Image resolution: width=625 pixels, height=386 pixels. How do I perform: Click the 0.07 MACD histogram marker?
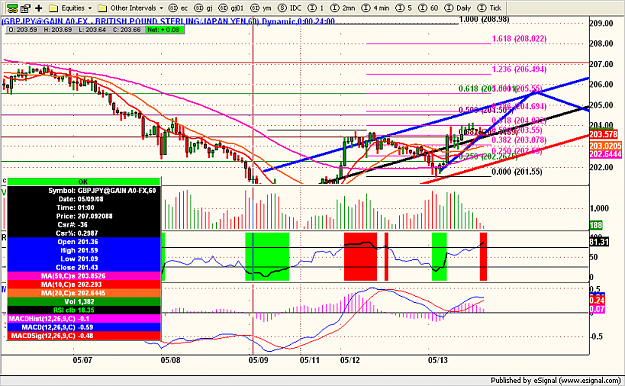coord(597,309)
